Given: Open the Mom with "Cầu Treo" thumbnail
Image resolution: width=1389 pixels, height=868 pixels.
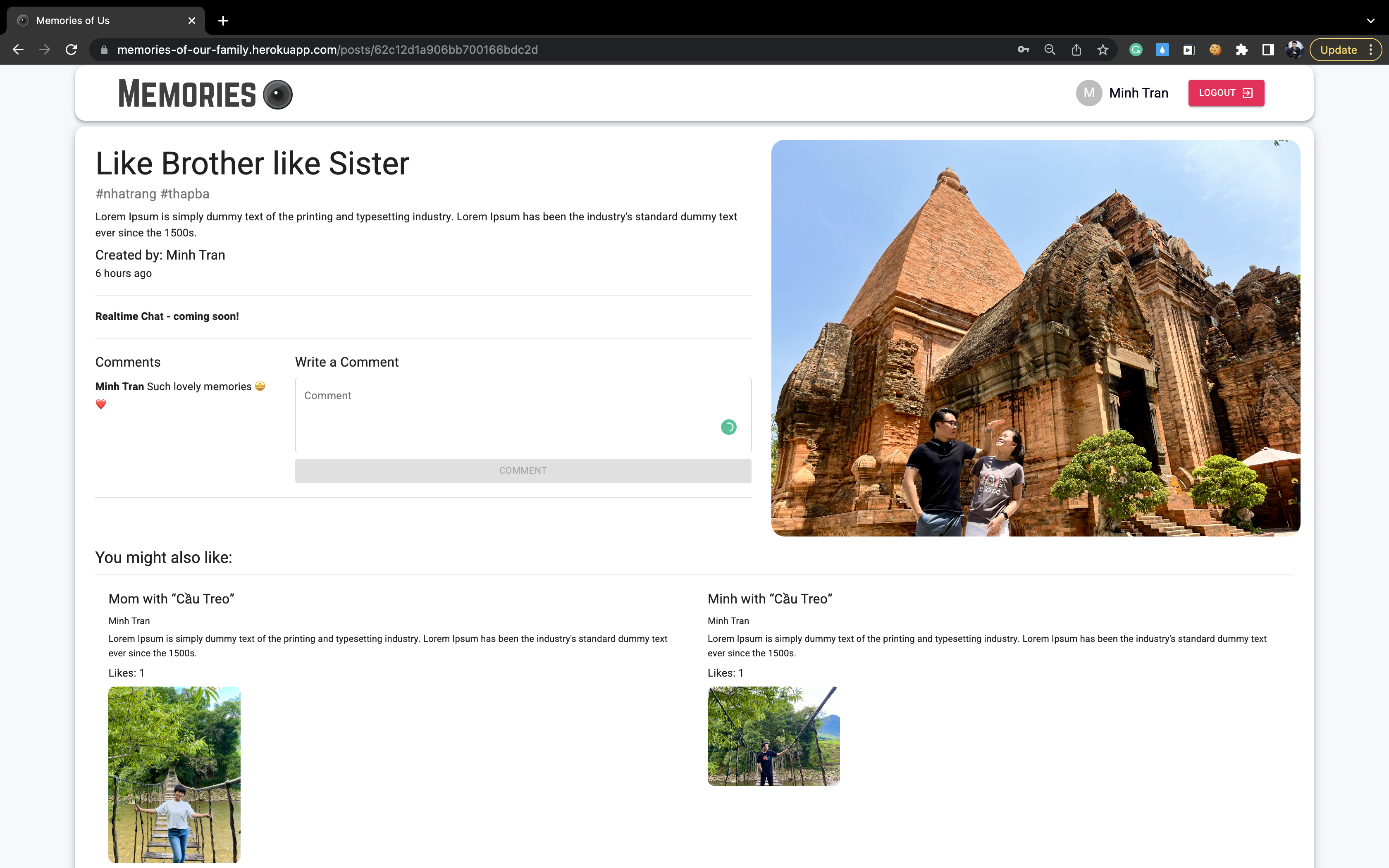Looking at the screenshot, I should 174,774.
